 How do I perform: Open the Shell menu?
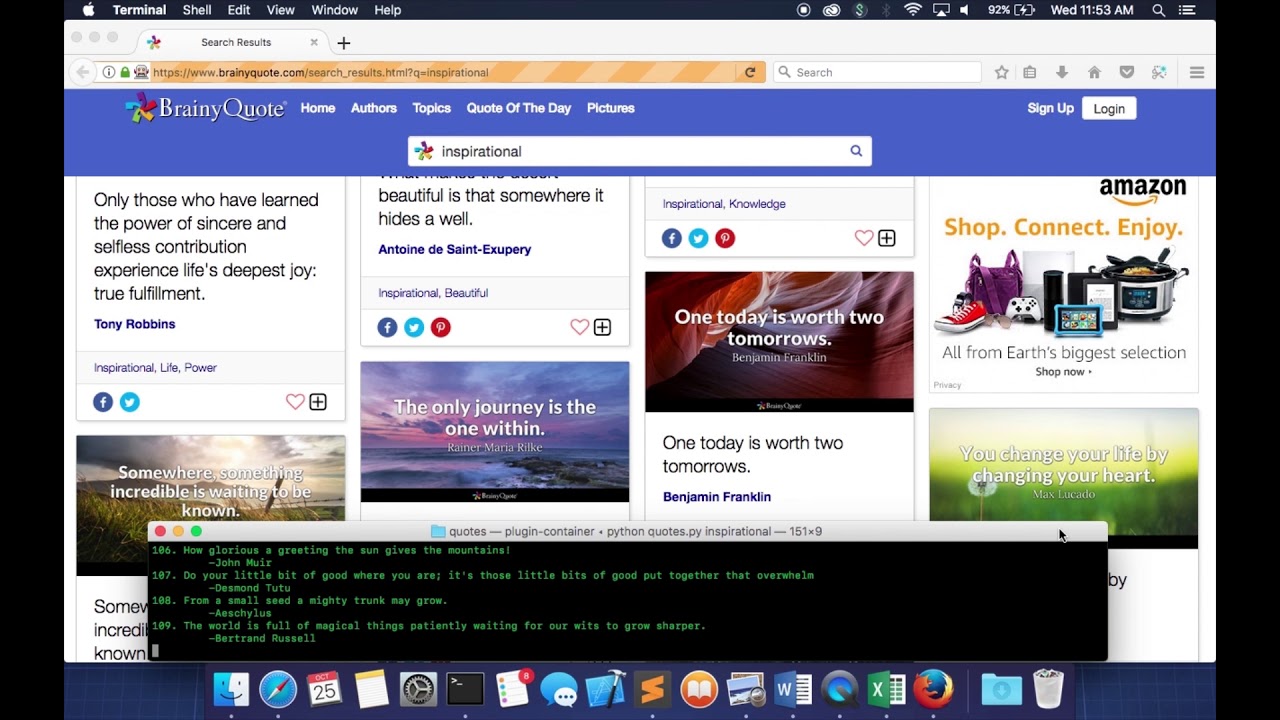(197, 10)
